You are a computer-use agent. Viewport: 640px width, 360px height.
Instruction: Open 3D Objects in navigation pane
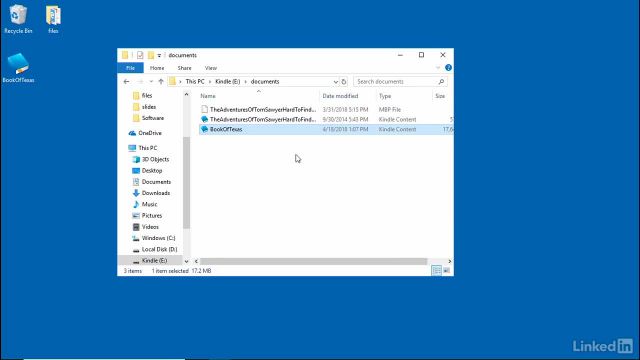155,159
